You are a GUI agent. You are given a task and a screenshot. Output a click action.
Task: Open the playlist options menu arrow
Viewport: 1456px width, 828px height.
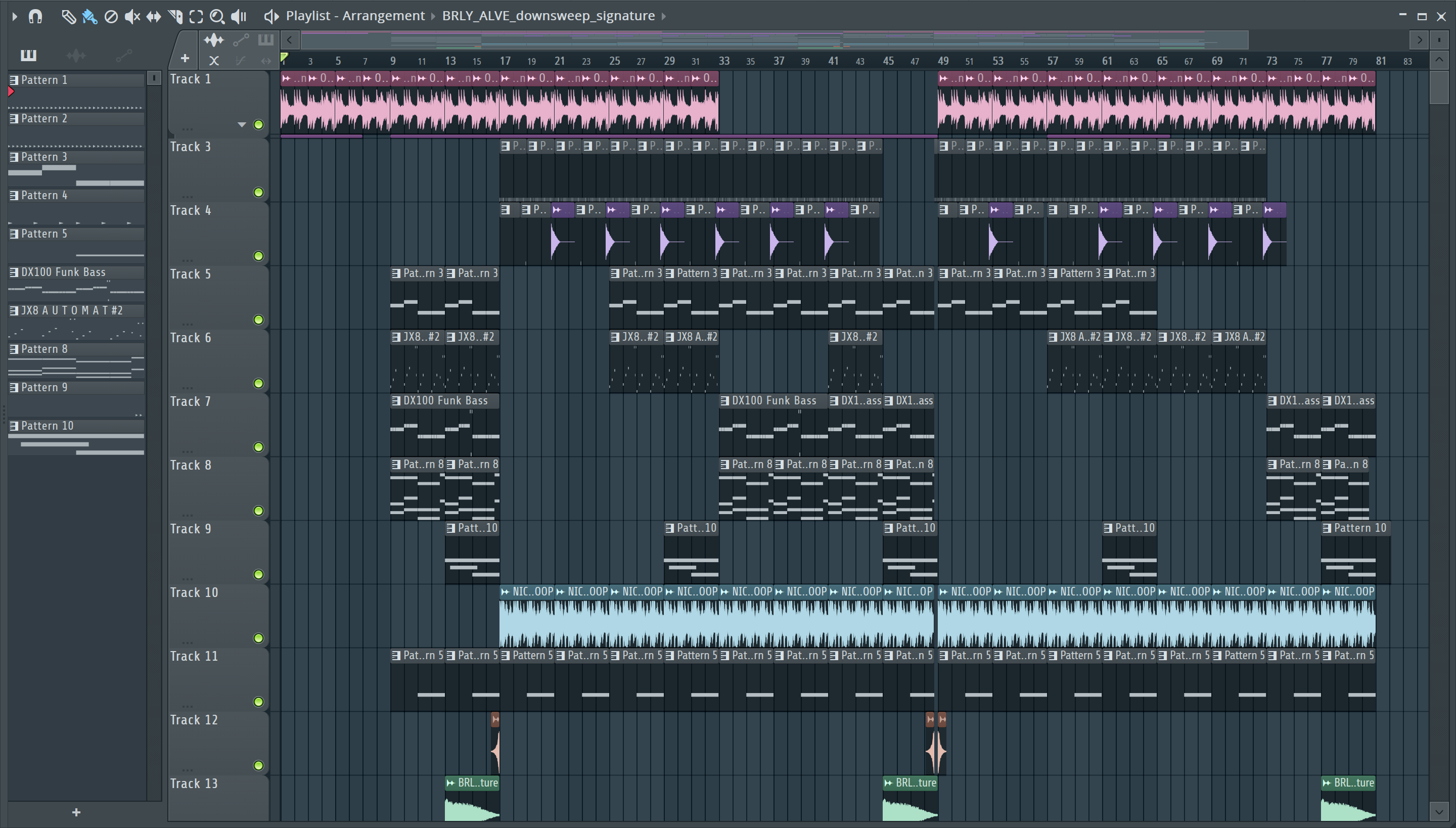point(15,17)
